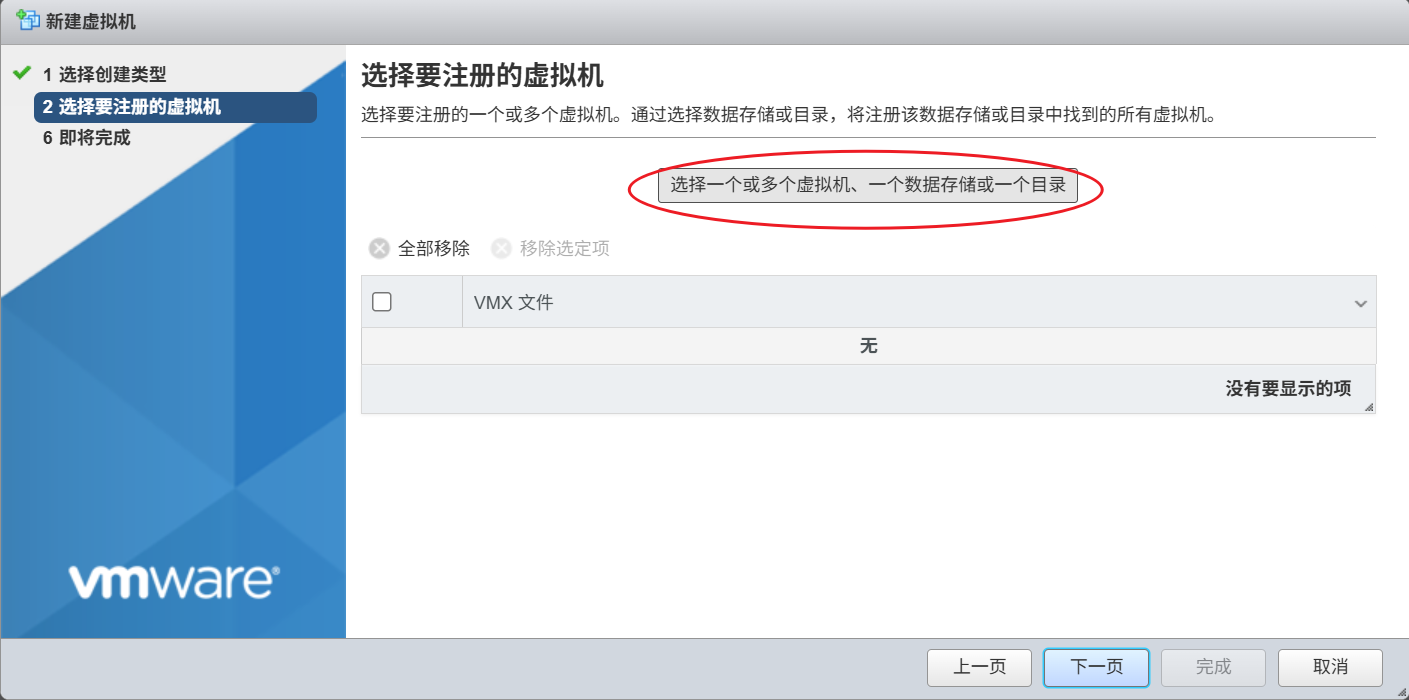Click the 全部移除 text link

tap(434, 248)
